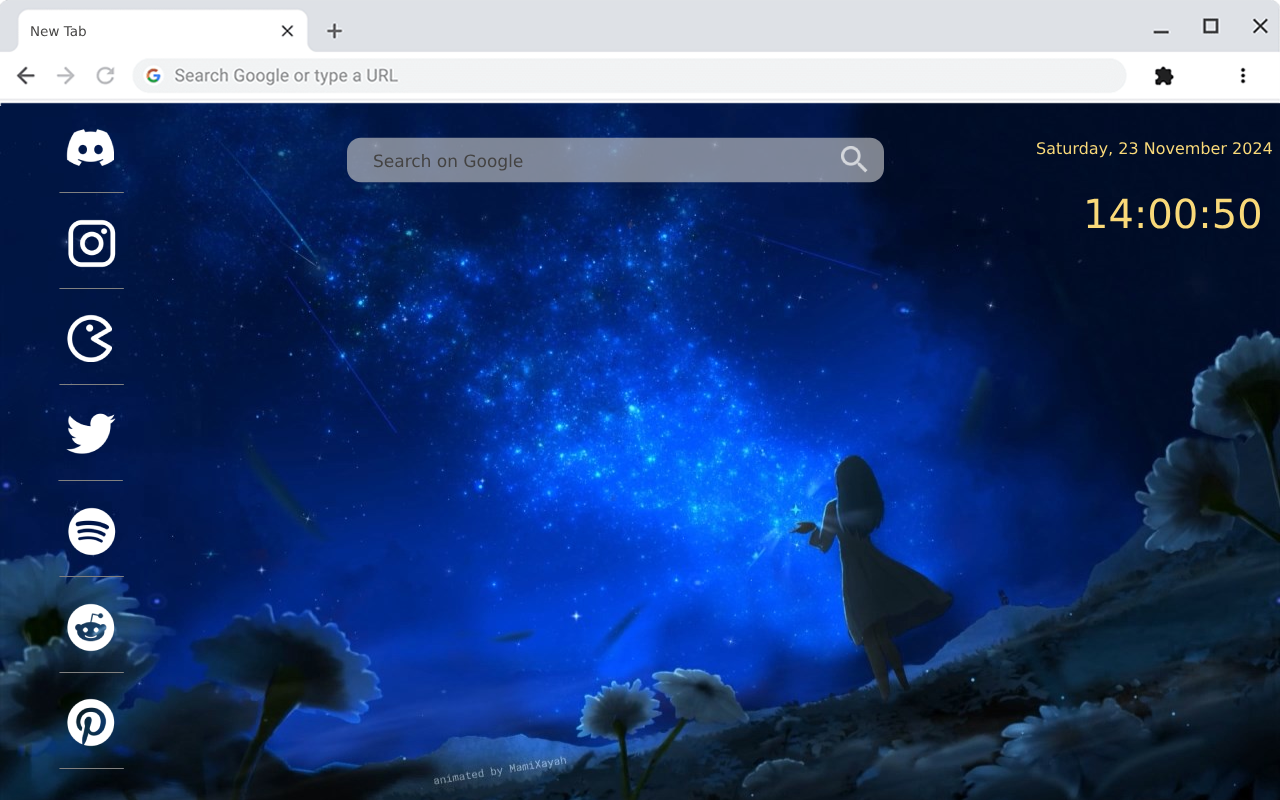The image size is (1280, 800).
Task: Open the Pinterest shortcut icon
Action: tap(91, 723)
